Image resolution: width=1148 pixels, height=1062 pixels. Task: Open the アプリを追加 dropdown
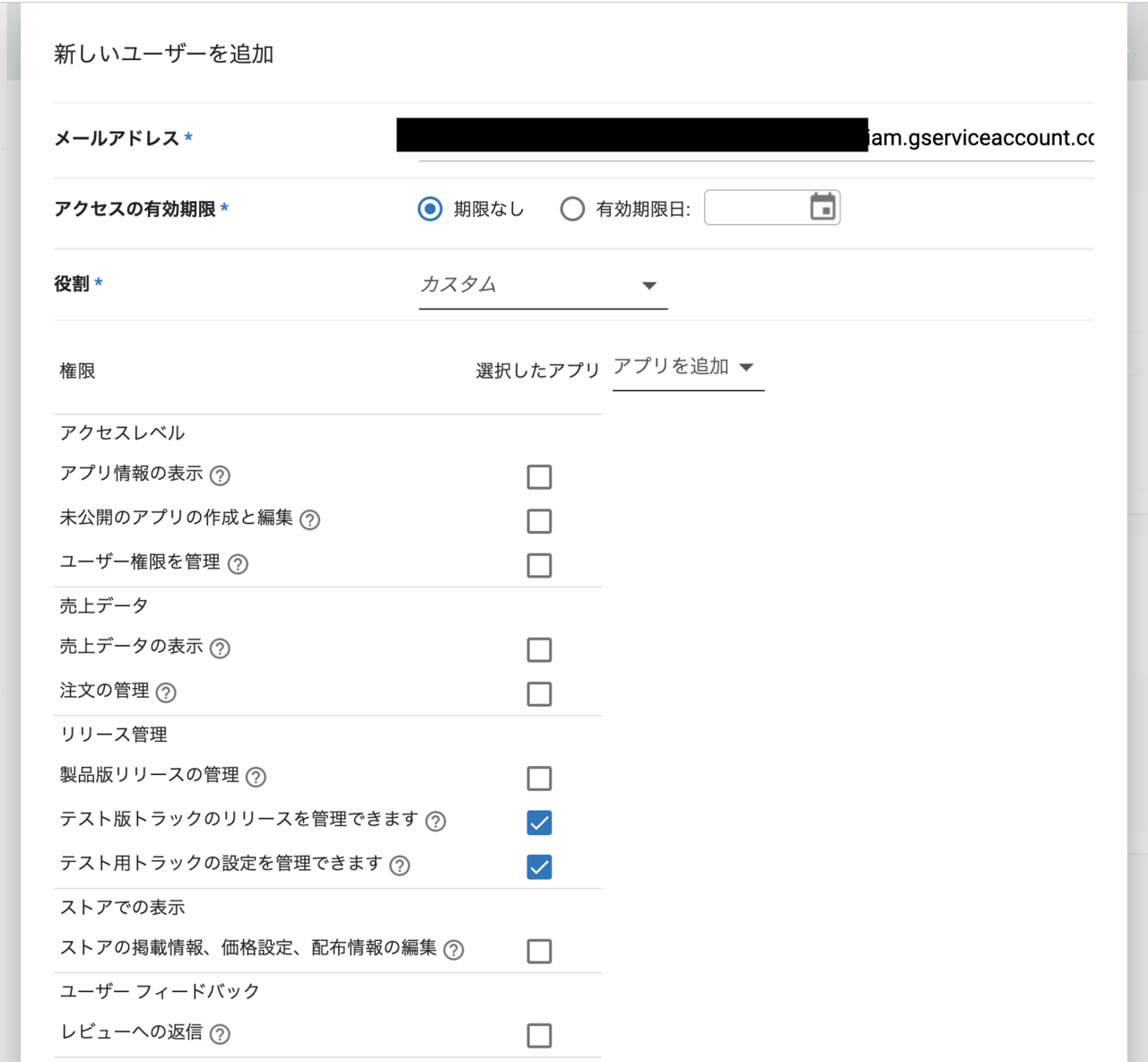(688, 367)
